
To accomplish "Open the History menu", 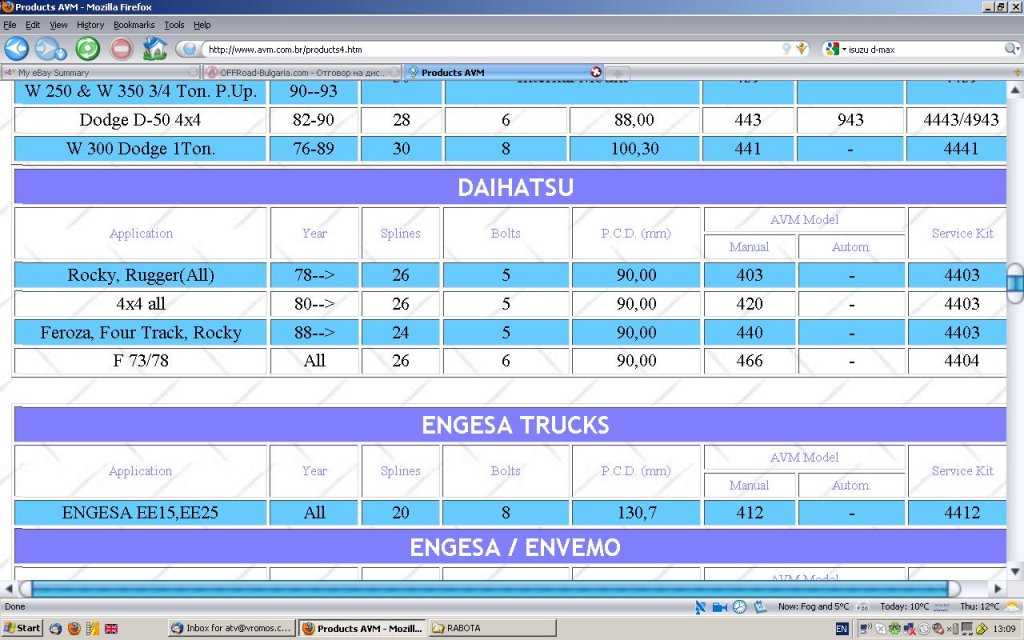I will coord(90,25).
